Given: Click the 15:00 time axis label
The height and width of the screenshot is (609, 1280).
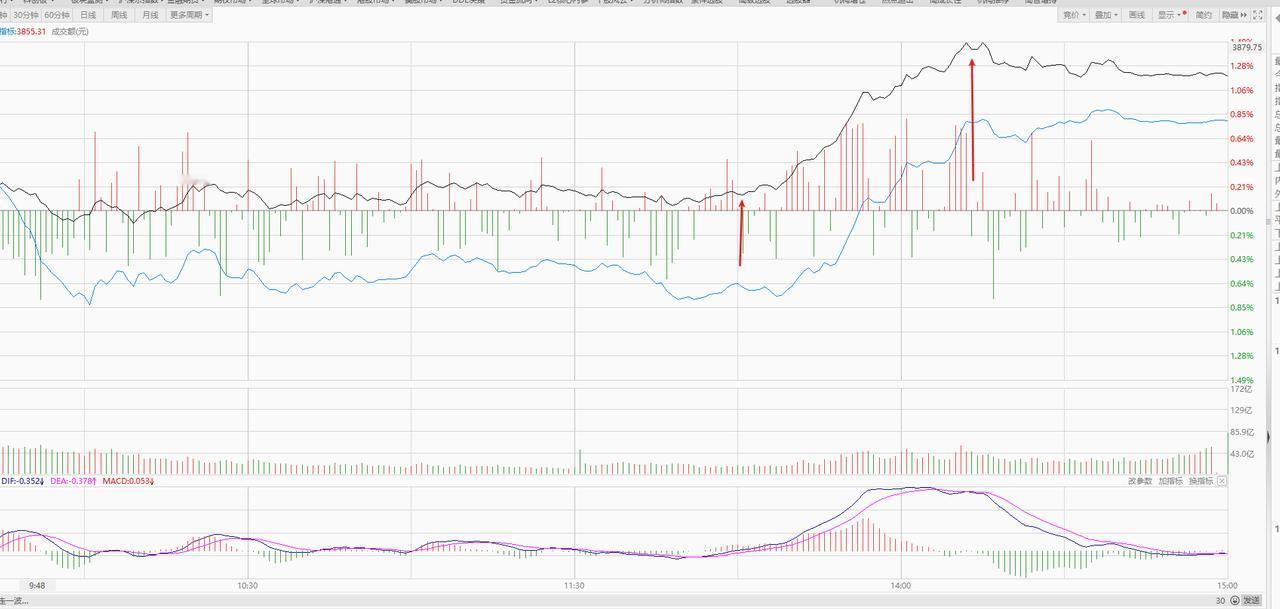Looking at the screenshot, I should [1227, 586].
